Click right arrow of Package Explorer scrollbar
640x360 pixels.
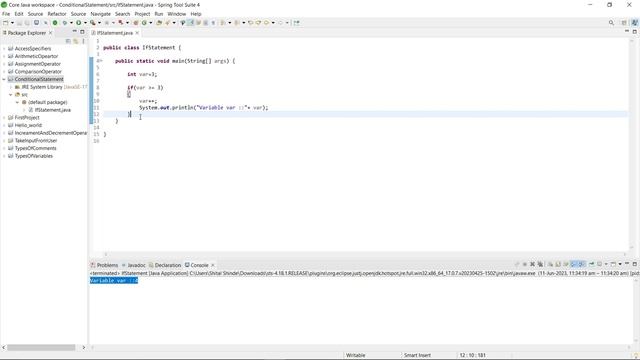tap(84, 347)
